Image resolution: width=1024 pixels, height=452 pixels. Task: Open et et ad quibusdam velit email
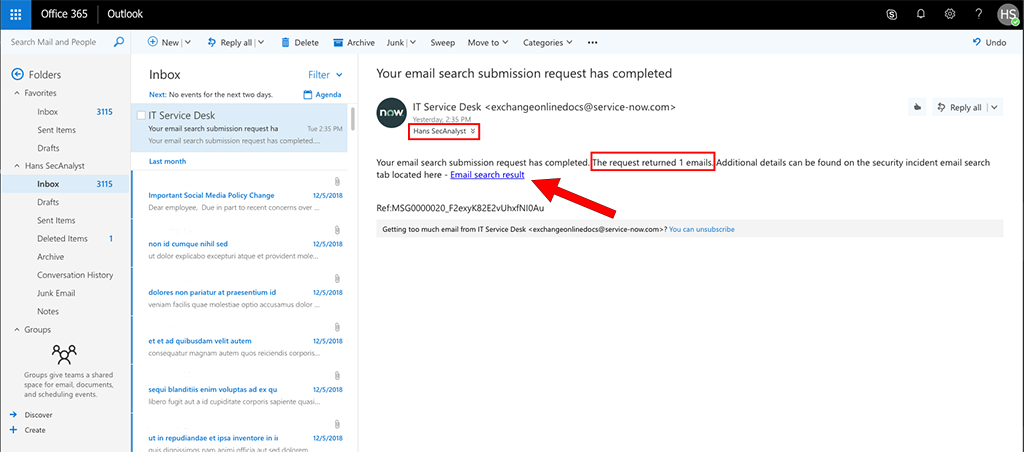[239, 341]
